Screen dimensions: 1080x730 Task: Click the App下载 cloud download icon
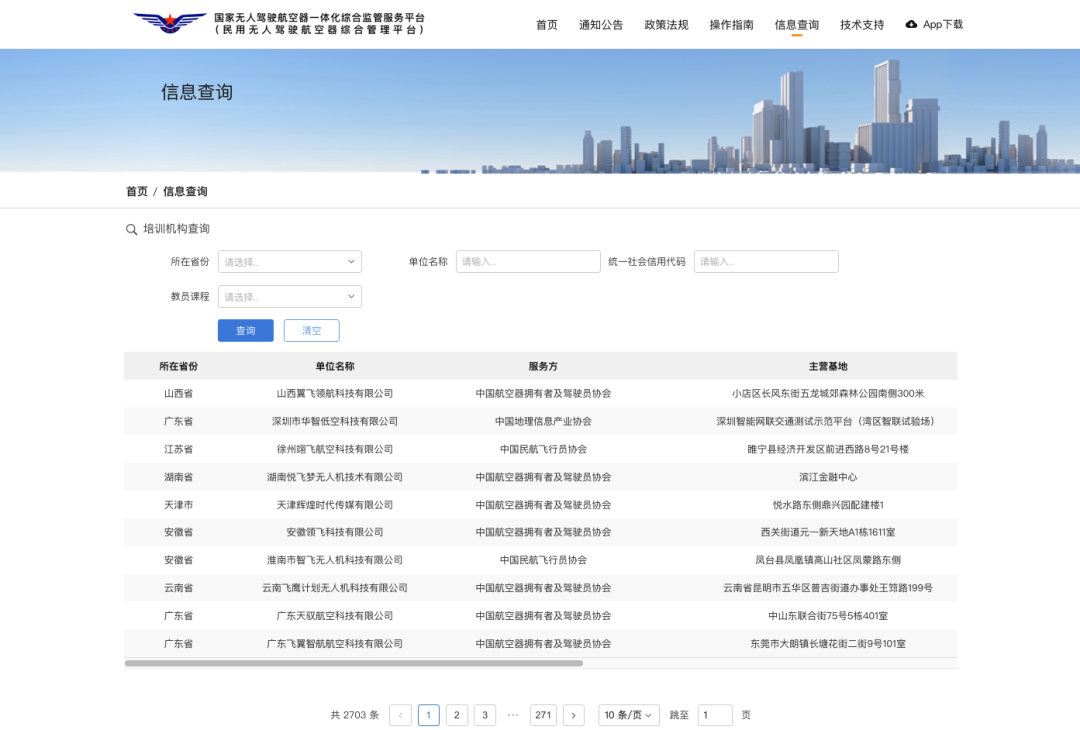(911, 24)
